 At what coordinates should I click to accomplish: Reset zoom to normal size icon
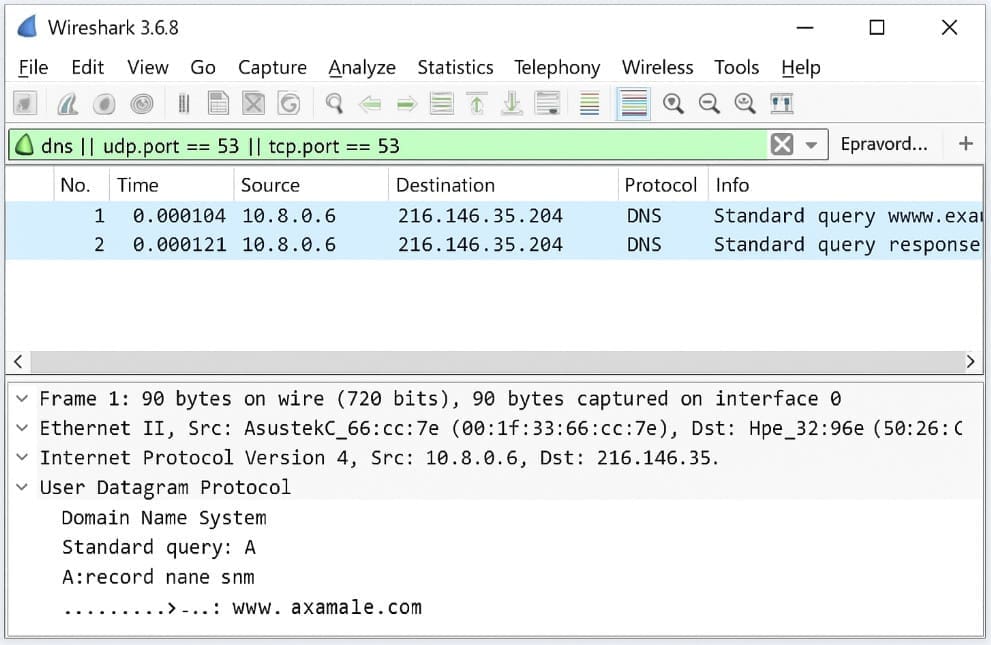click(745, 104)
